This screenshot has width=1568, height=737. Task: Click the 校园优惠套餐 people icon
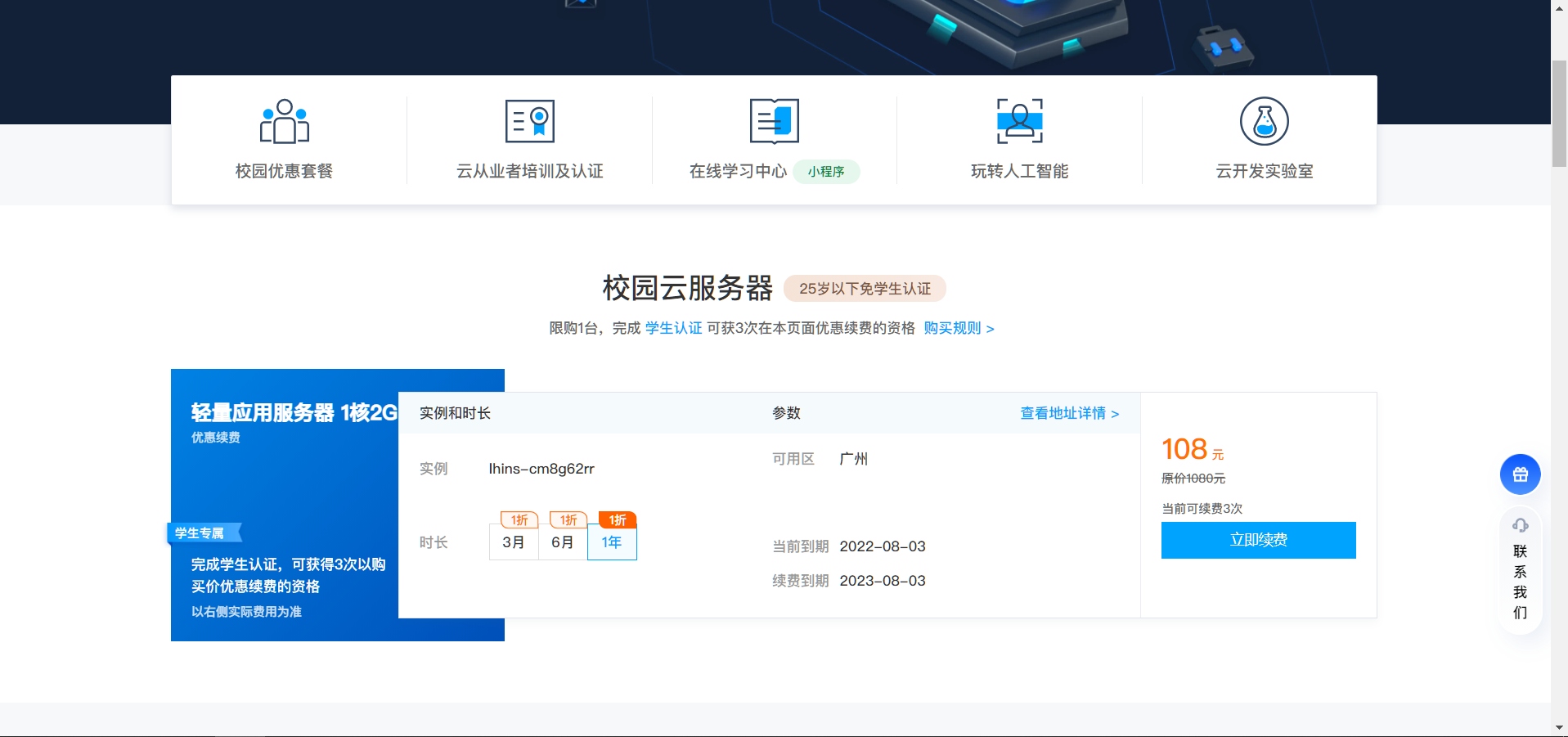click(x=284, y=121)
